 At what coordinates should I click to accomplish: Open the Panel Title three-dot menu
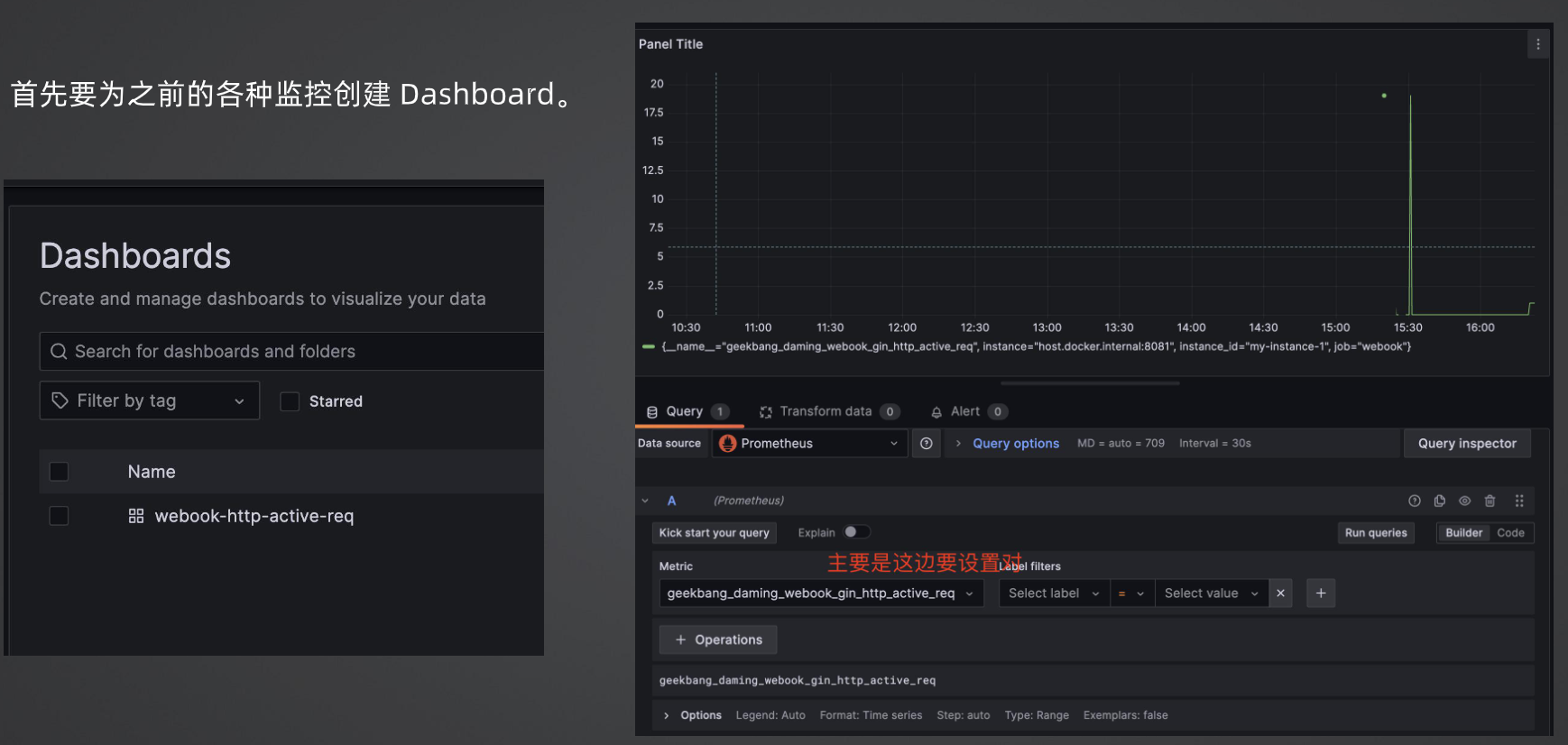point(1537,44)
